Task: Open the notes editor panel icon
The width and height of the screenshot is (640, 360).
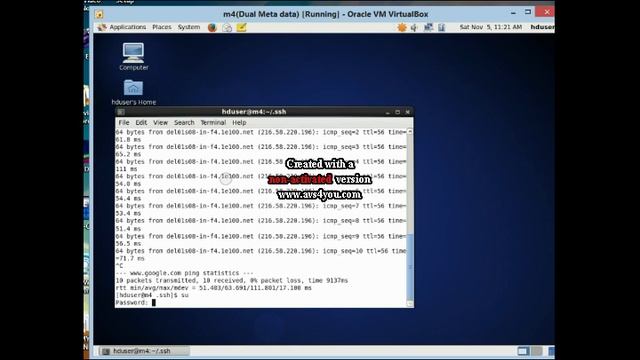Action: coord(242,27)
